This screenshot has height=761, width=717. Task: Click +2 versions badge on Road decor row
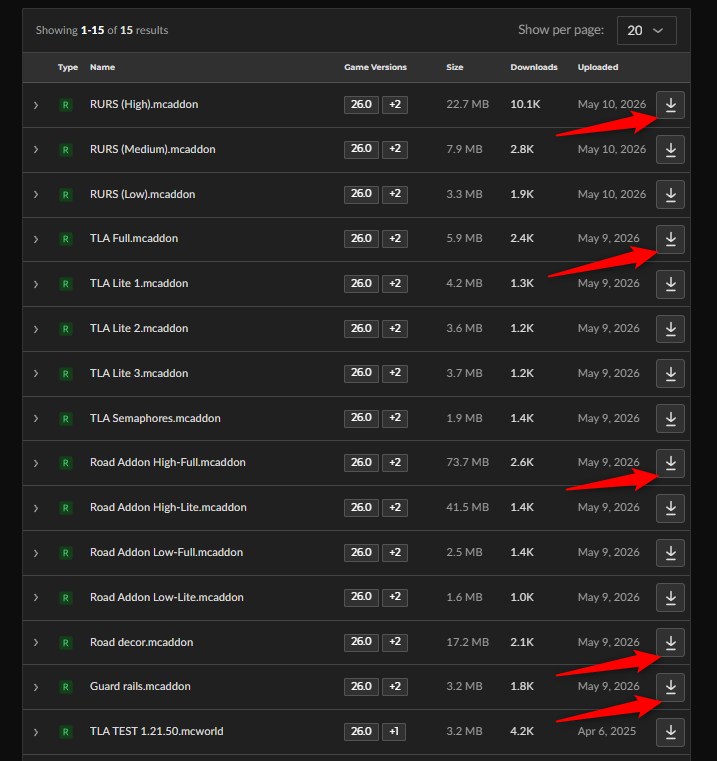click(395, 642)
